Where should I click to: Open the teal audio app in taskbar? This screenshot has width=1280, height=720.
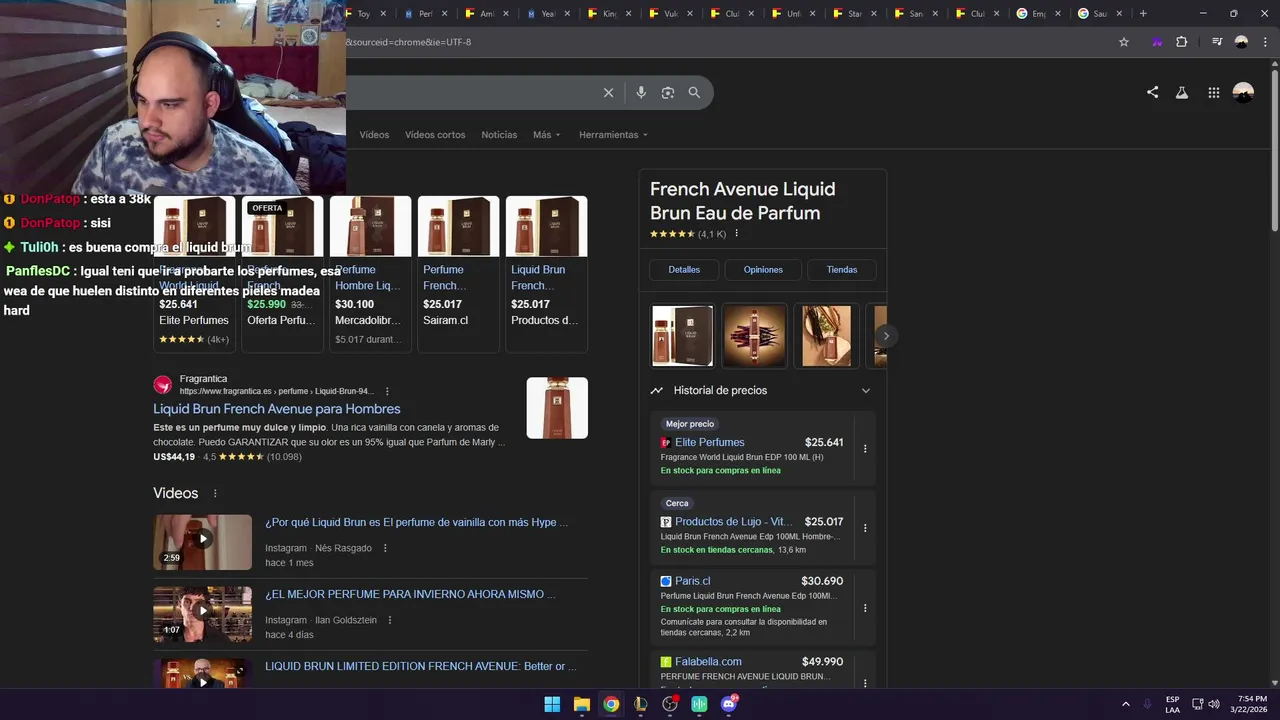tap(699, 704)
